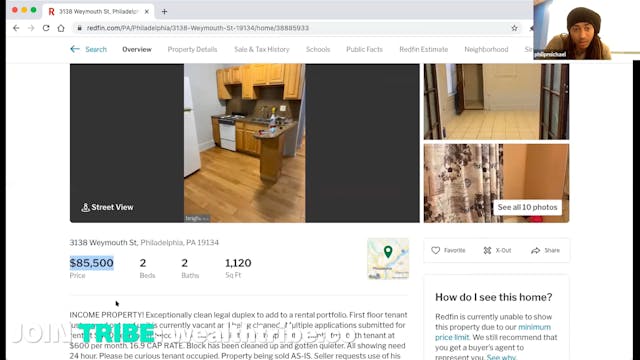The width and height of the screenshot is (640, 360).
Task: Click How do I see this home heading
Action: [x=493, y=297]
